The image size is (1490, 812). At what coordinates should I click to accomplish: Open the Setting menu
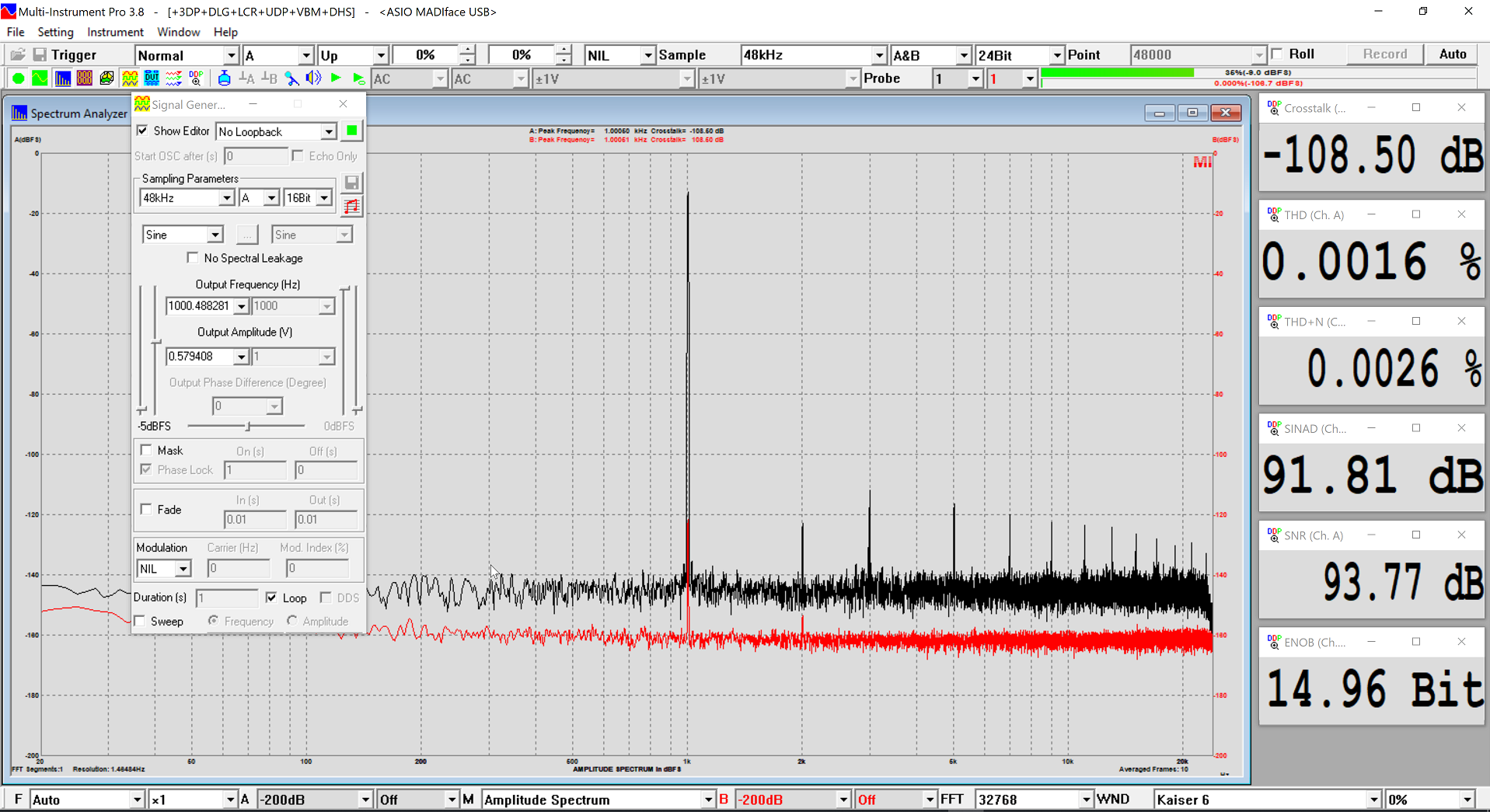pos(55,32)
